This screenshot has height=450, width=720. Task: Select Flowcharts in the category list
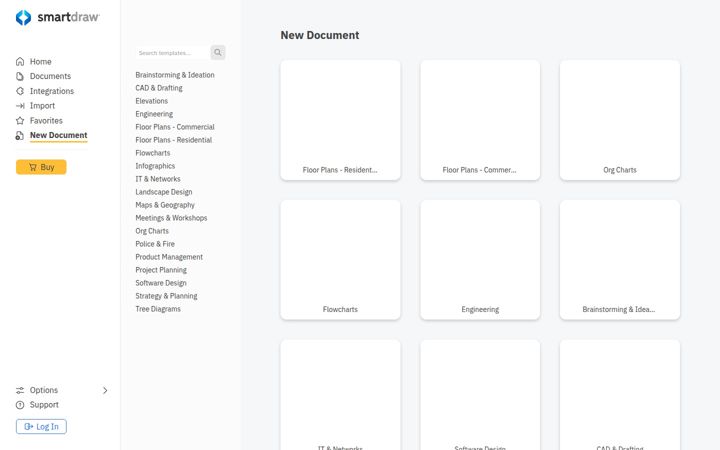(153, 153)
